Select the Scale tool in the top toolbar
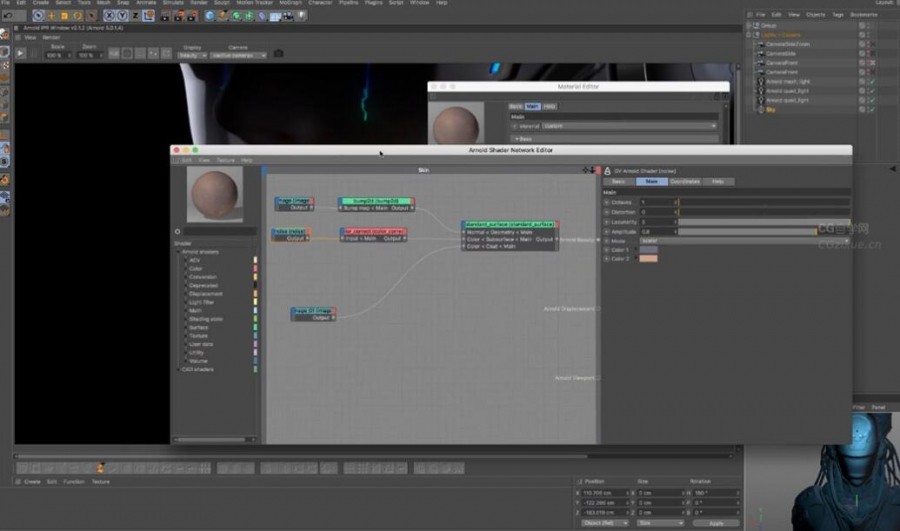This screenshot has width=900, height=531. [x=64, y=16]
